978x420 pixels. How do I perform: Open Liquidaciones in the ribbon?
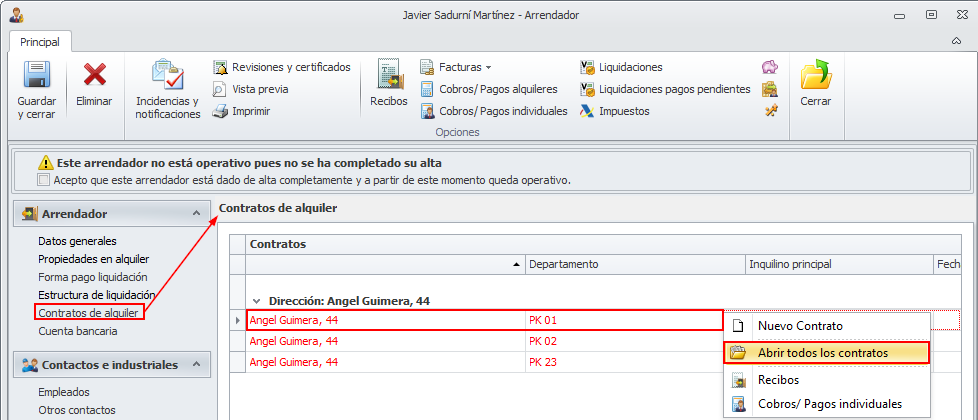(x=621, y=67)
